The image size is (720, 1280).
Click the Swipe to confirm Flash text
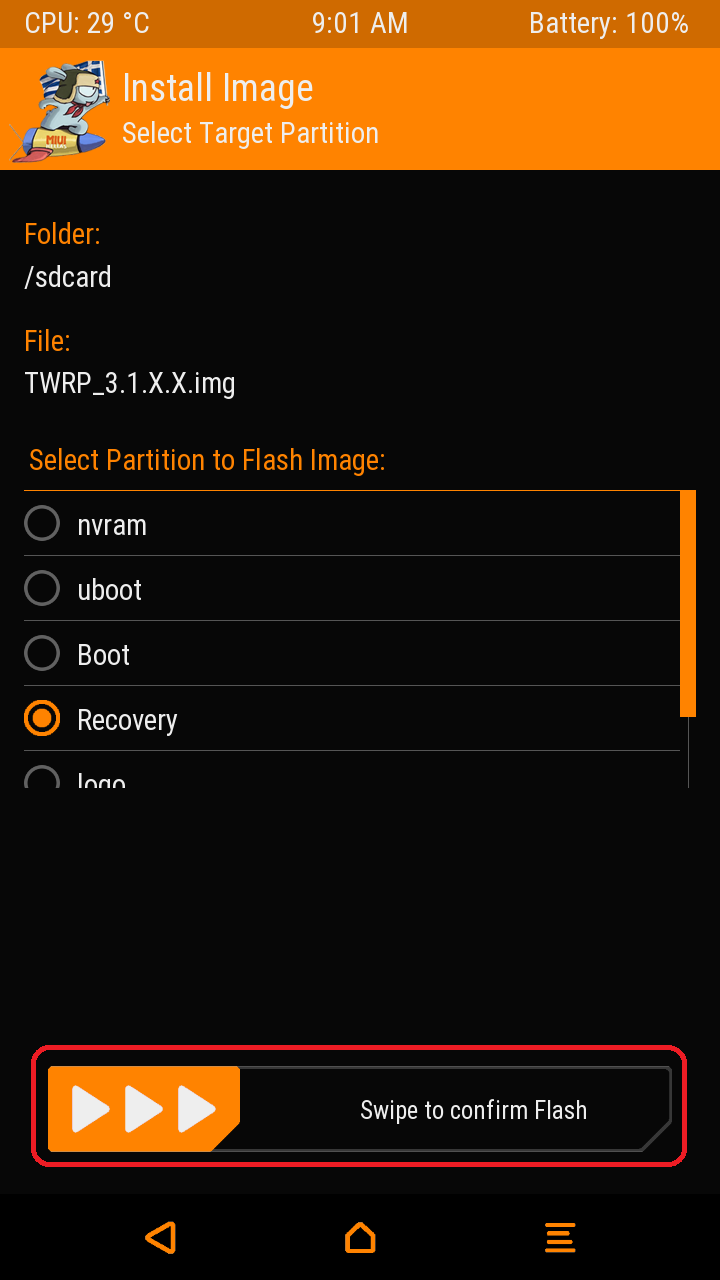473,1110
